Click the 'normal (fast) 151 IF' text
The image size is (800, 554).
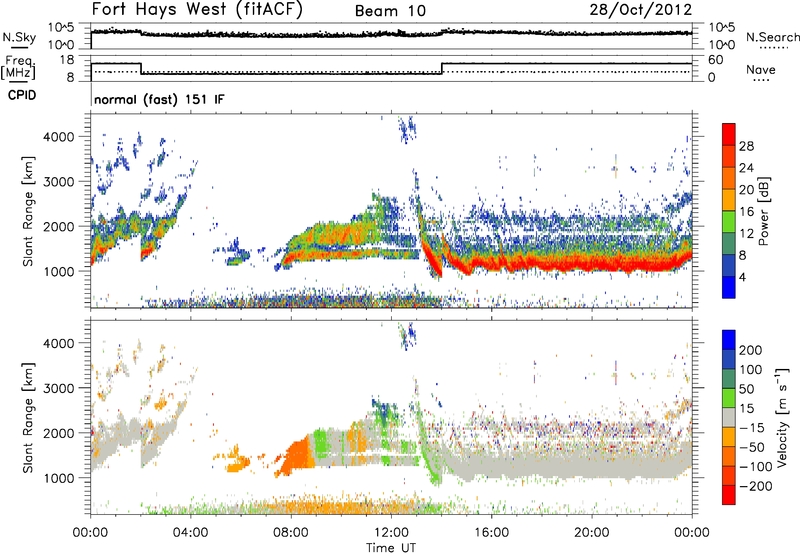(159, 99)
